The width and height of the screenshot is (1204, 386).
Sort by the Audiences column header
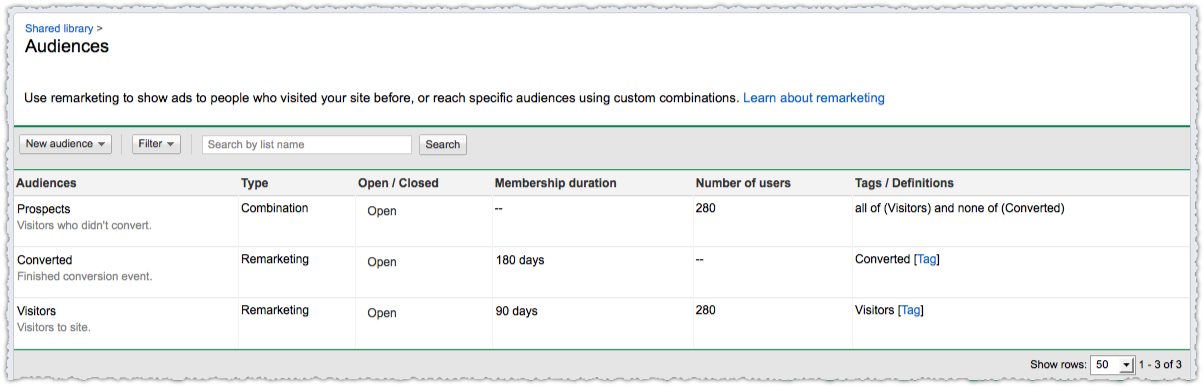(x=47, y=183)
